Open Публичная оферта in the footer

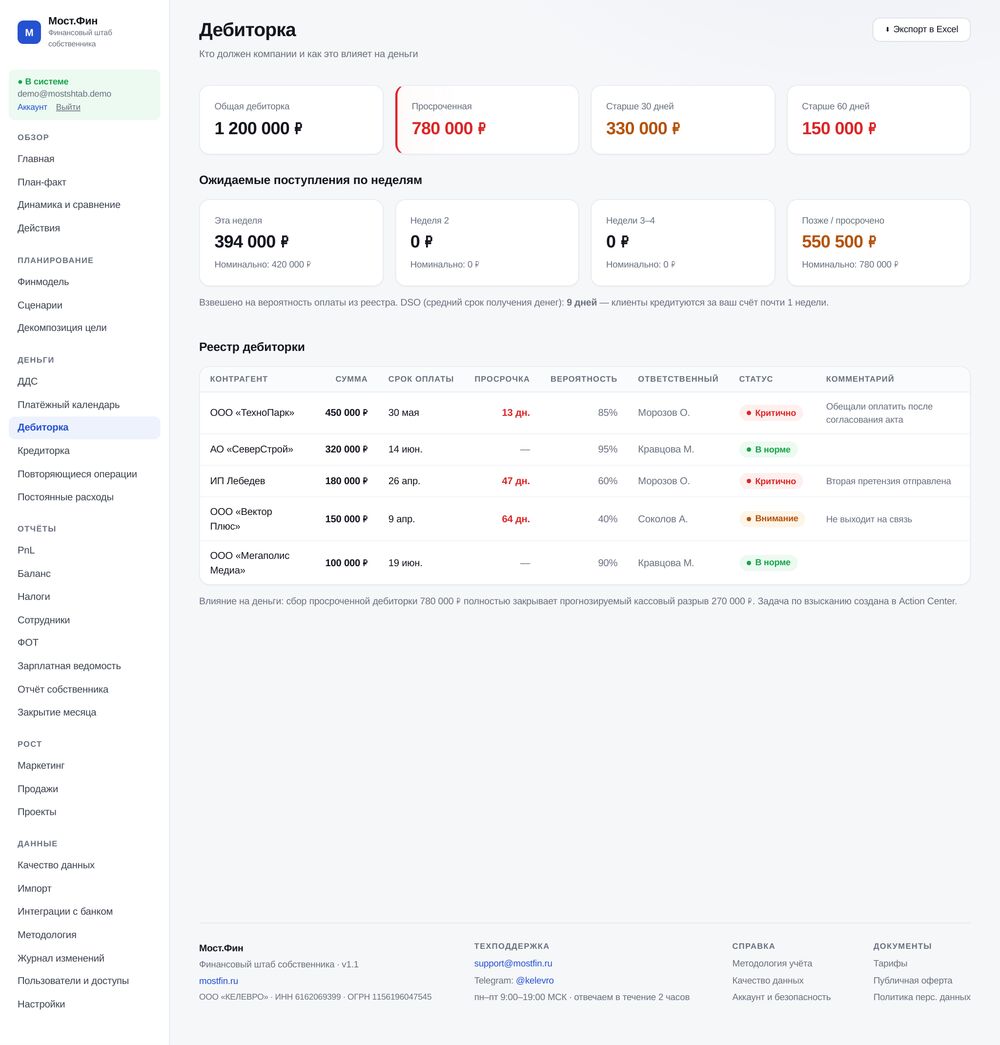point(913,980)
